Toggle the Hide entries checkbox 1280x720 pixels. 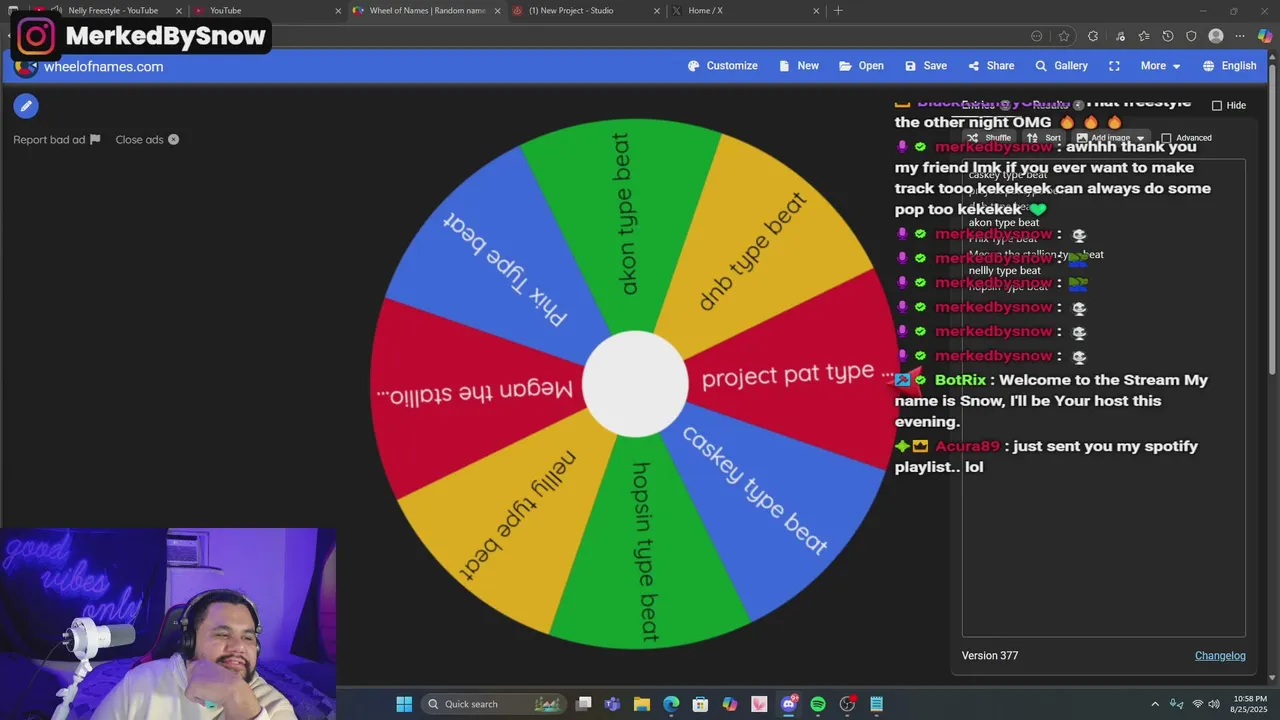(x=1217, y=105)
